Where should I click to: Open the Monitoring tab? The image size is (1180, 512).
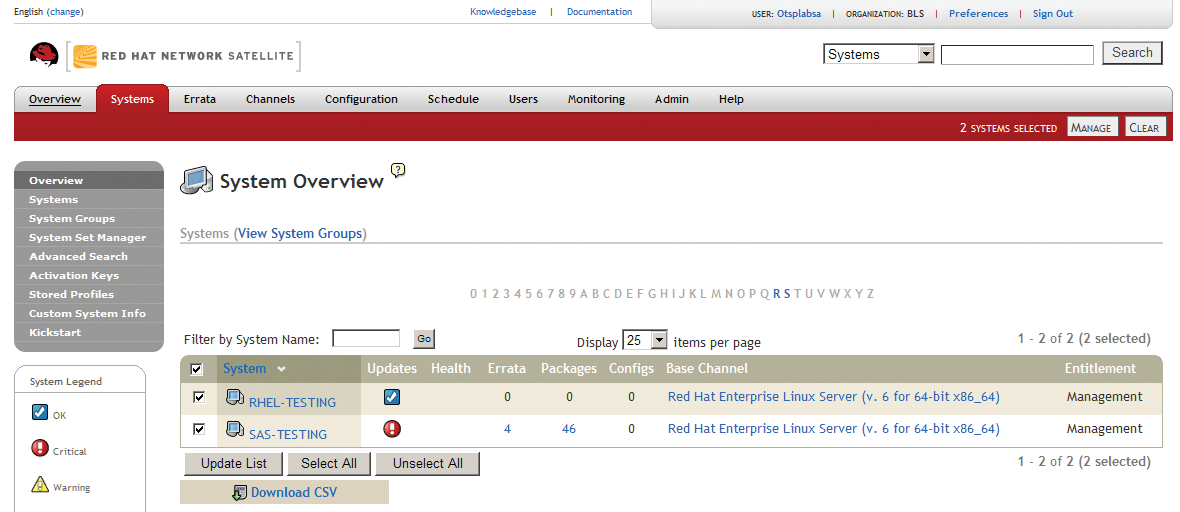pos(596,99)
